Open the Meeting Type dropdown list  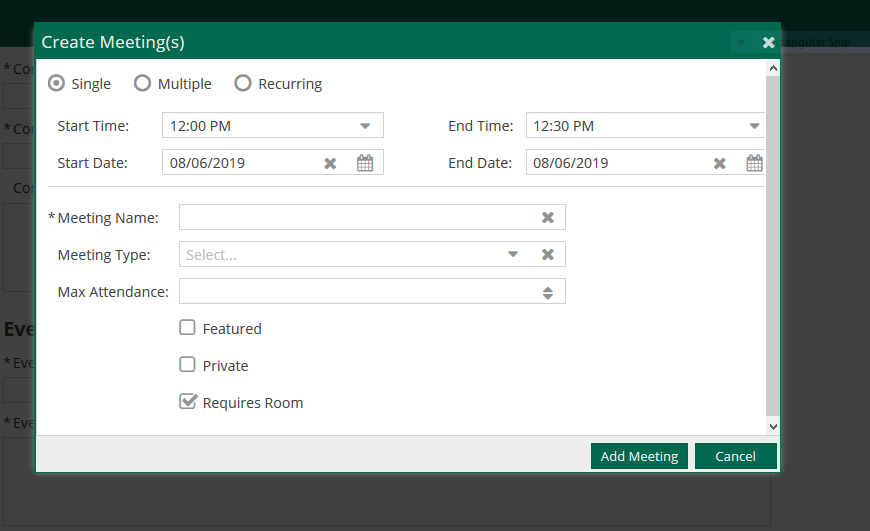click(513, 255)
